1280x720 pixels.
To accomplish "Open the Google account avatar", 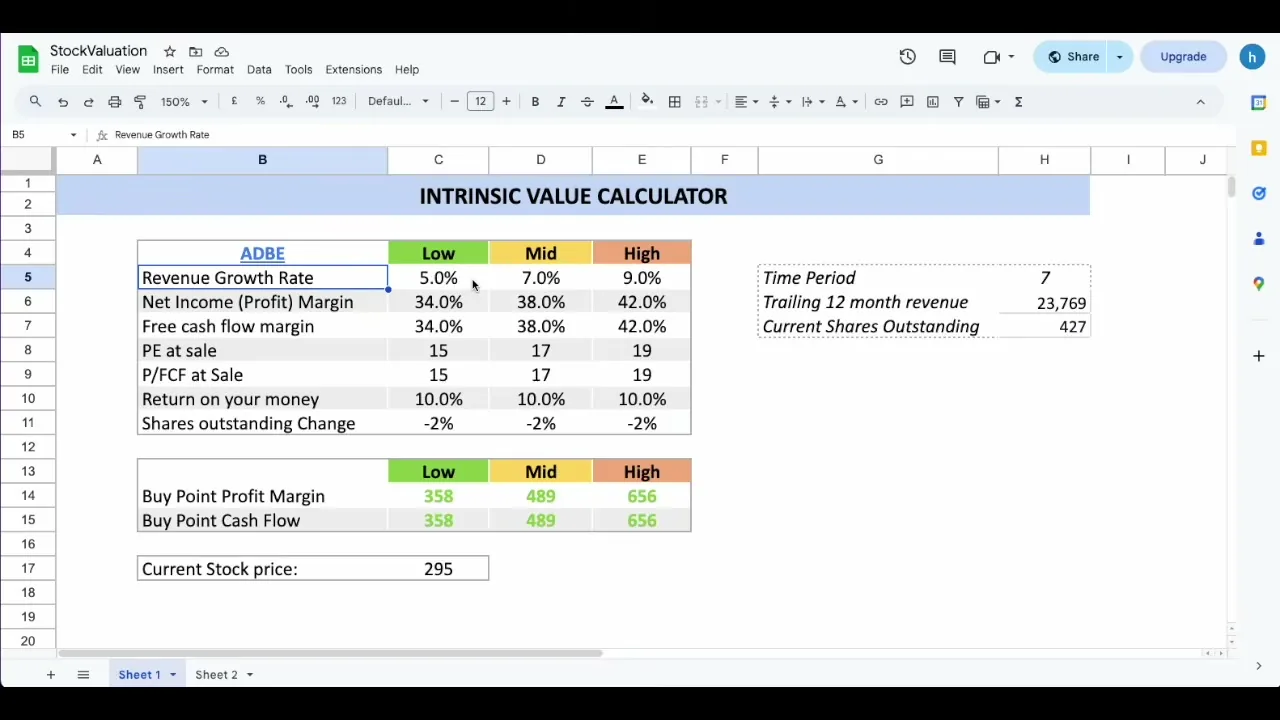I will point(1252,57).
